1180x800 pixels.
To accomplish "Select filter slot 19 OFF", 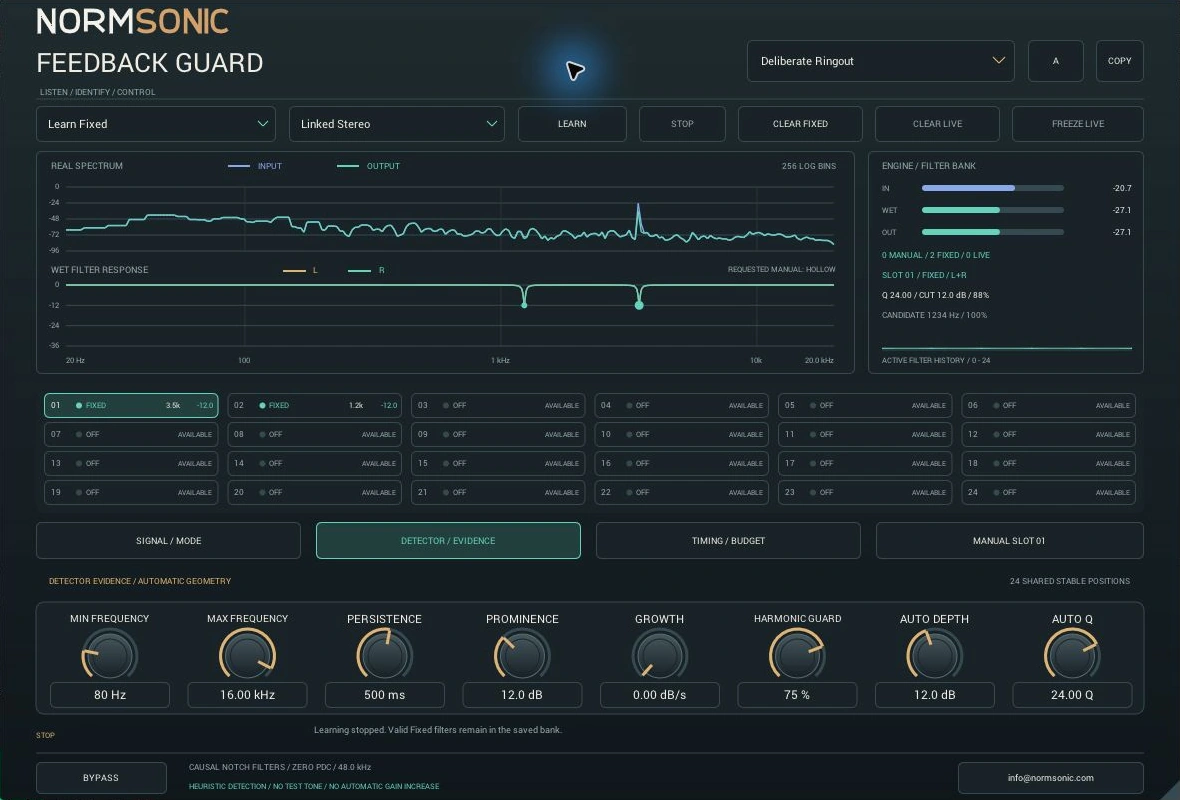I will point(131,492).
